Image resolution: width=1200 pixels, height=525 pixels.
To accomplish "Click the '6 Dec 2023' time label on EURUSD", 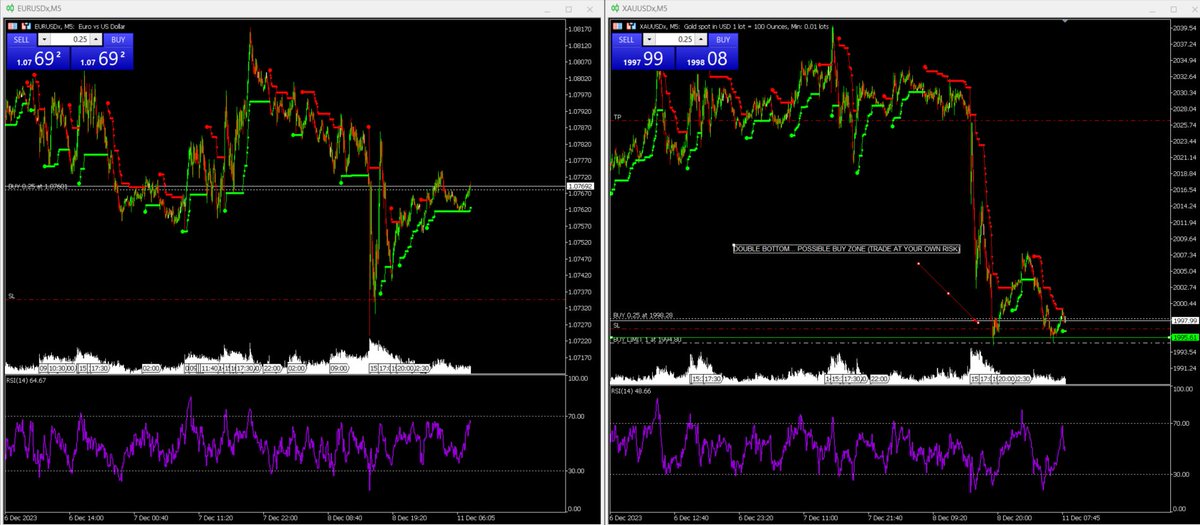I will [x=23, y=519].
